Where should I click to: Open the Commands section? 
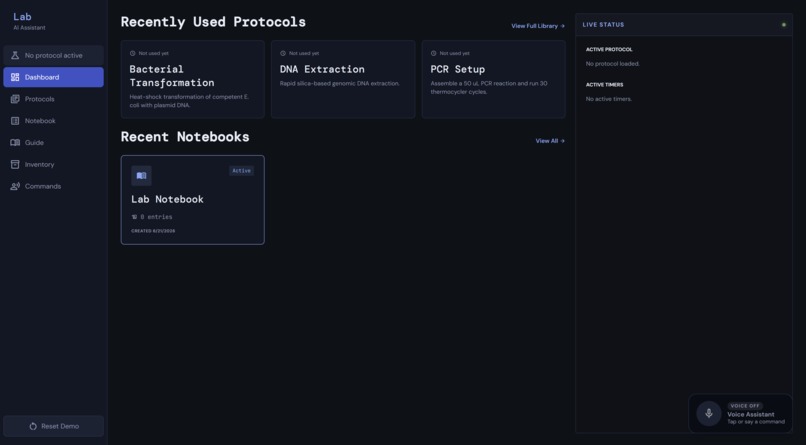[53, 186]
